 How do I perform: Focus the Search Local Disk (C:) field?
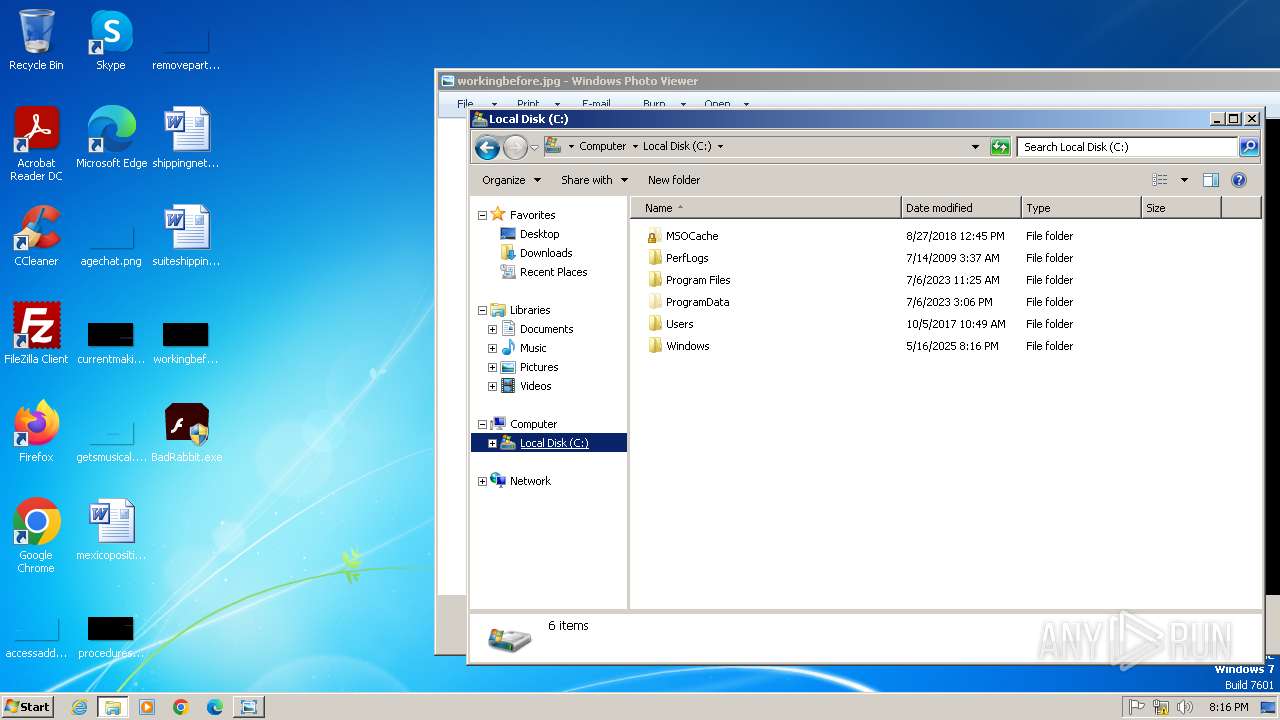[x=1127, y=147]
